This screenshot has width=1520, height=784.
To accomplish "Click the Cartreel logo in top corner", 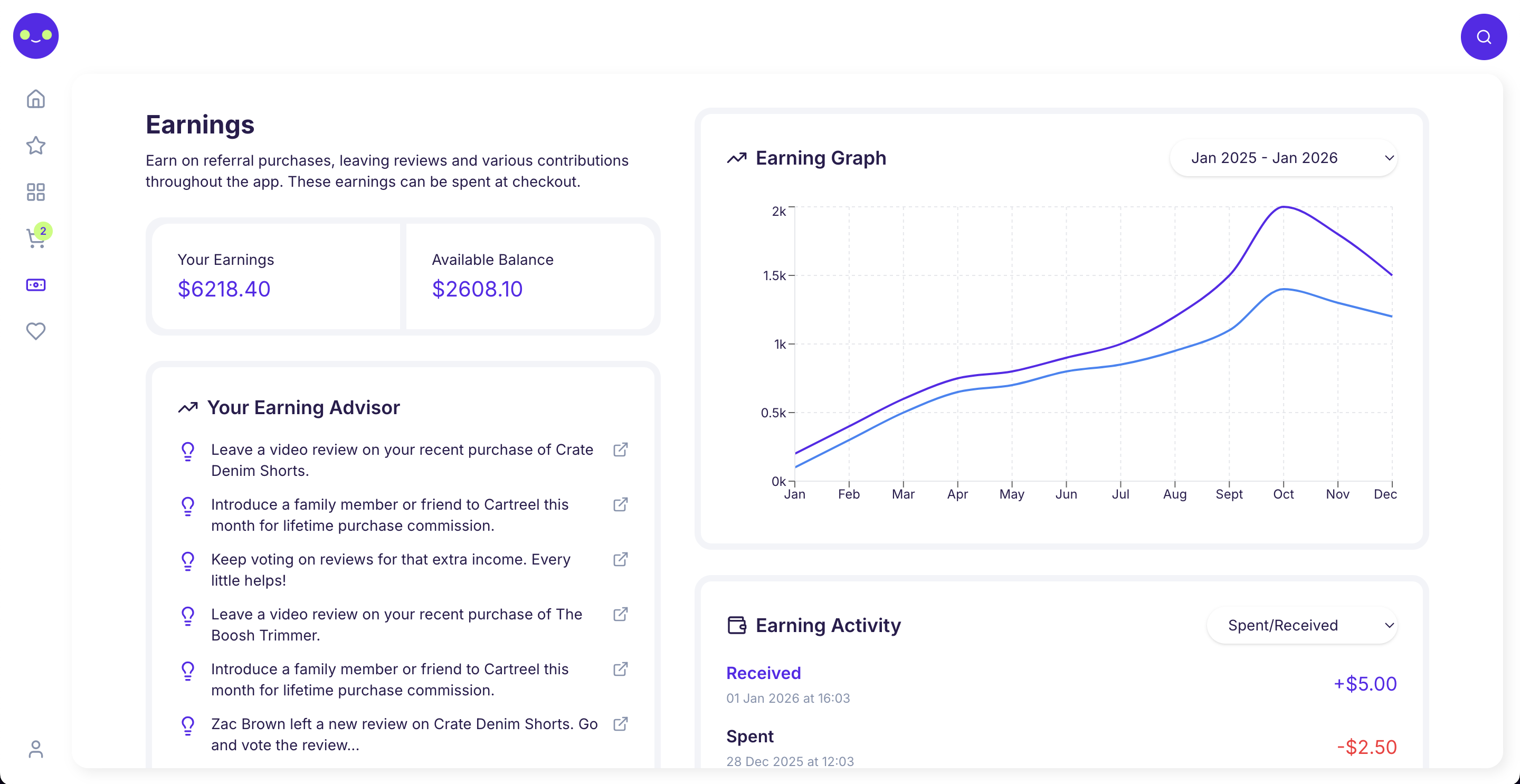I will 35,35.
